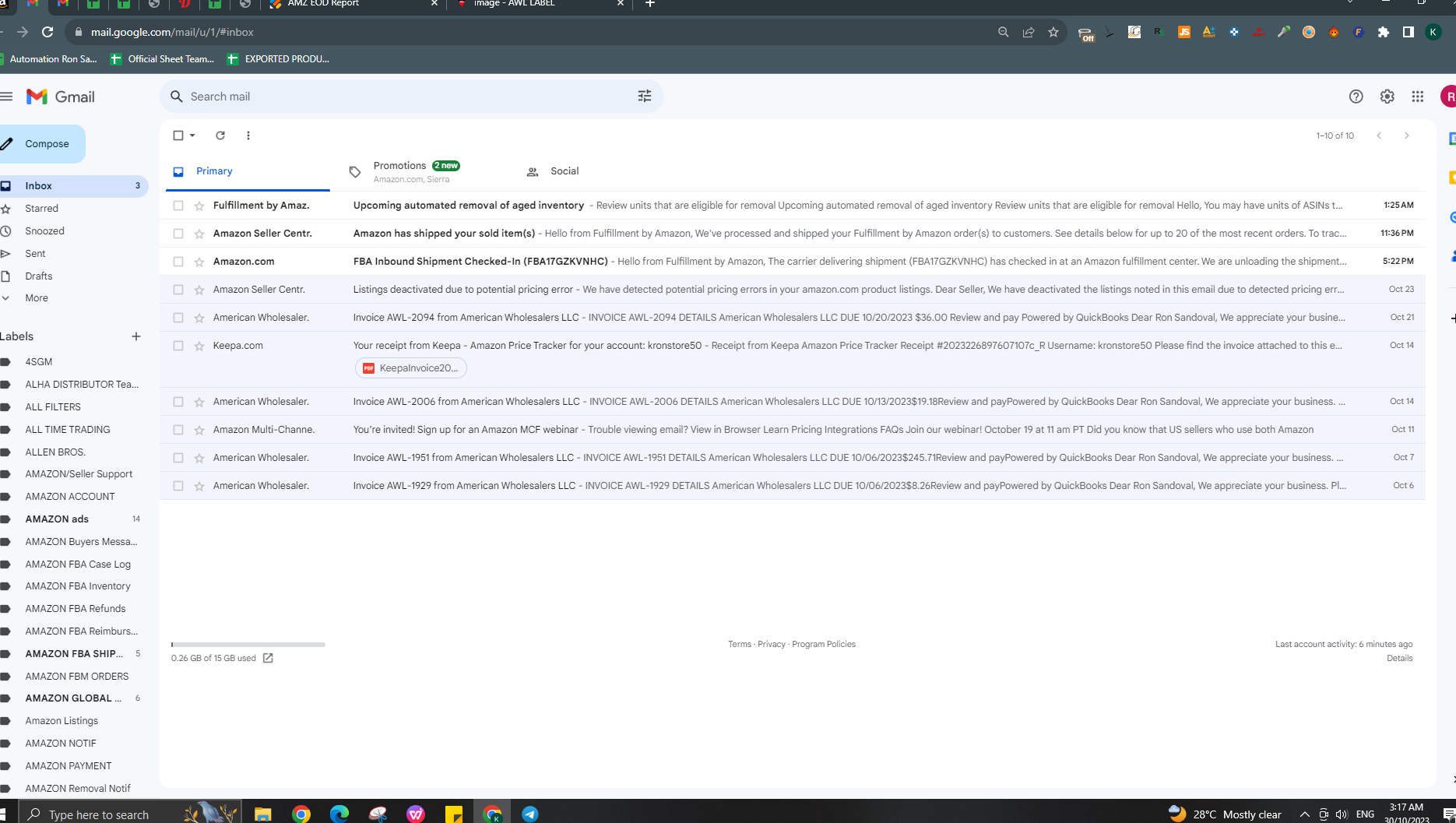Image resolution: width=1456 pixels, height=823 pixels.
Task: Refresh the inbox with the refresh icon
Action: click(220, 135)
